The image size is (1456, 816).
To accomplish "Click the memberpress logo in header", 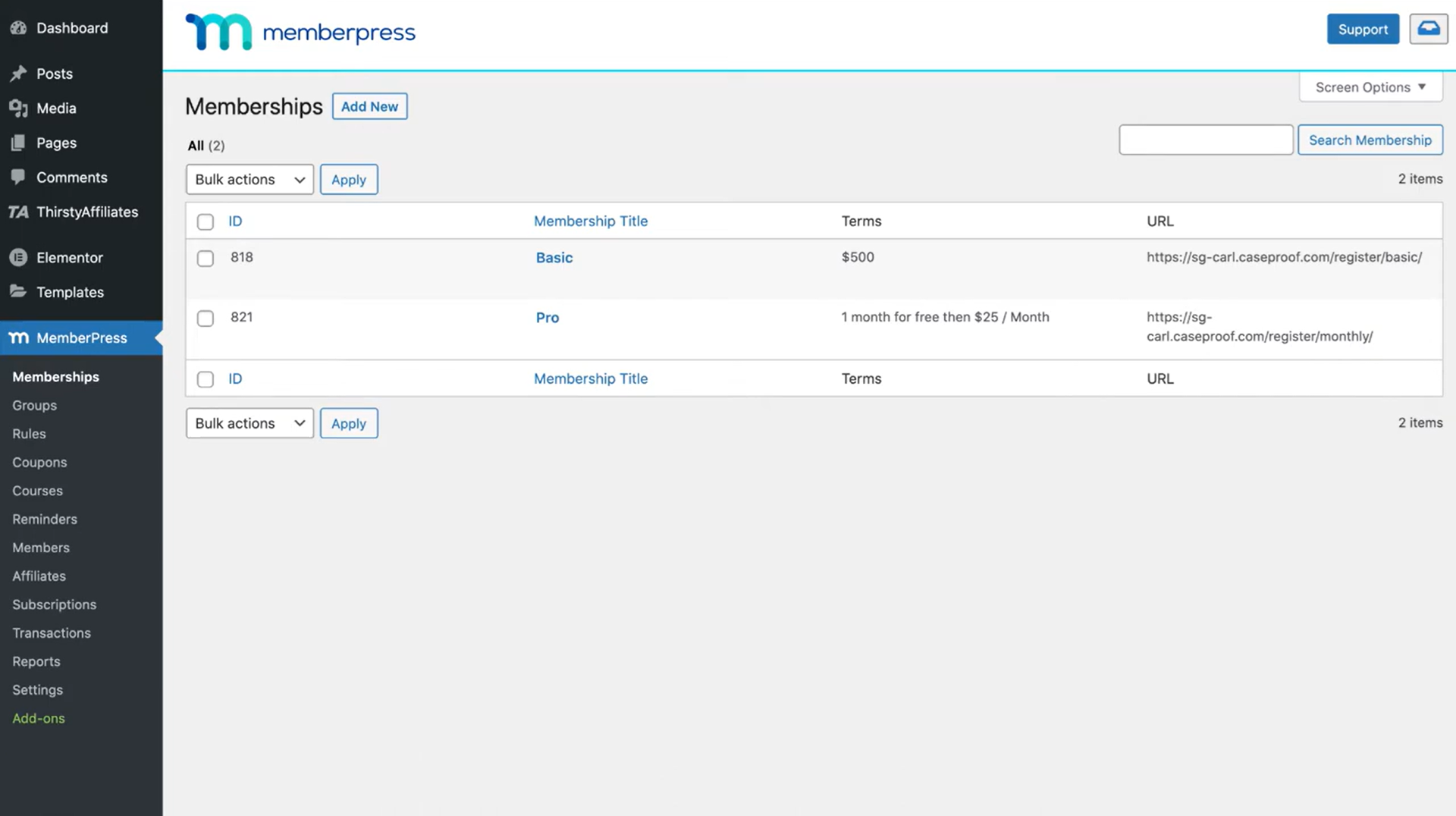I will pyautogui.click(x=300, y=33).
